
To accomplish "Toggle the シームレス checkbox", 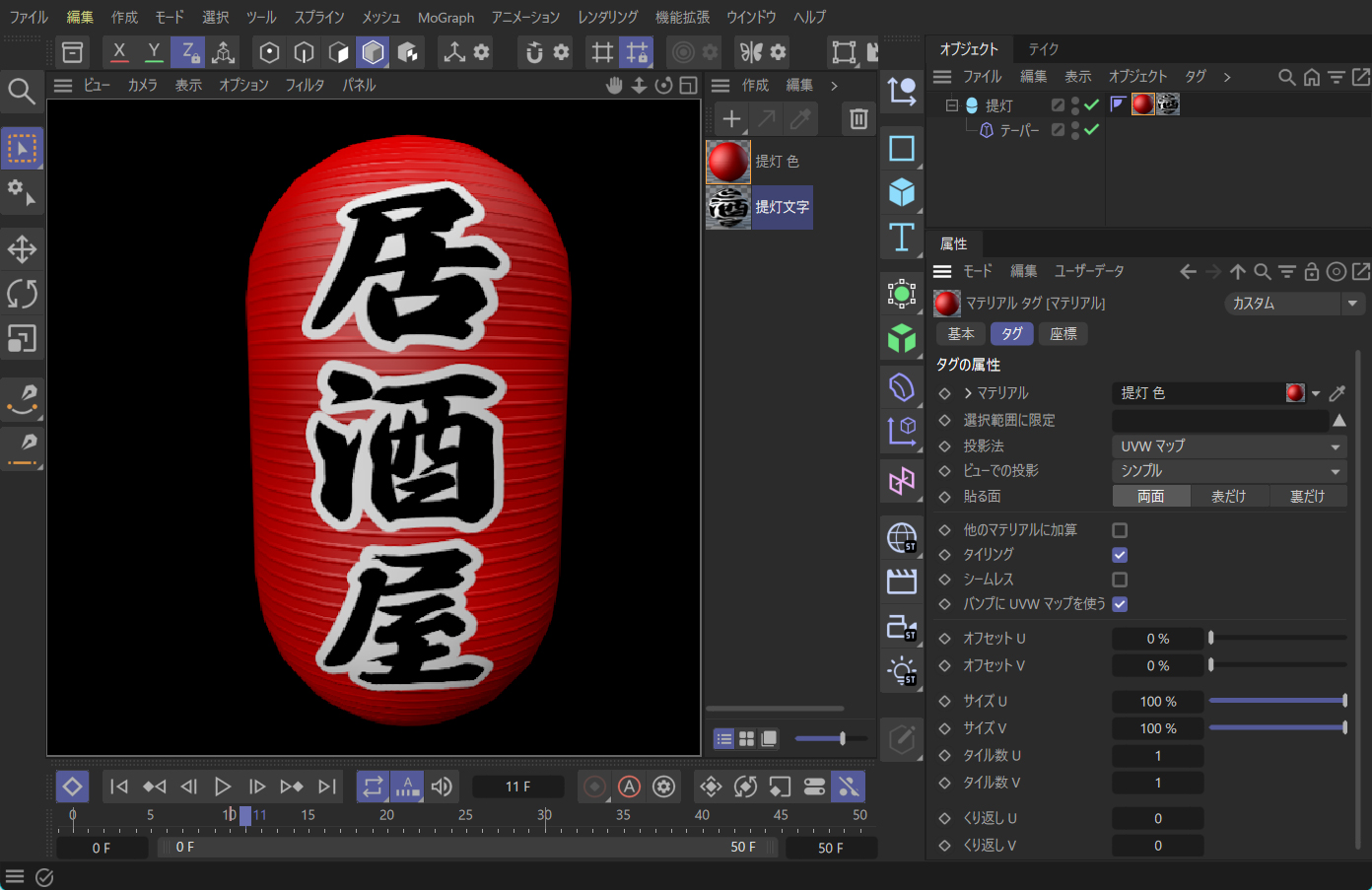I will (x=1120, y=580).
